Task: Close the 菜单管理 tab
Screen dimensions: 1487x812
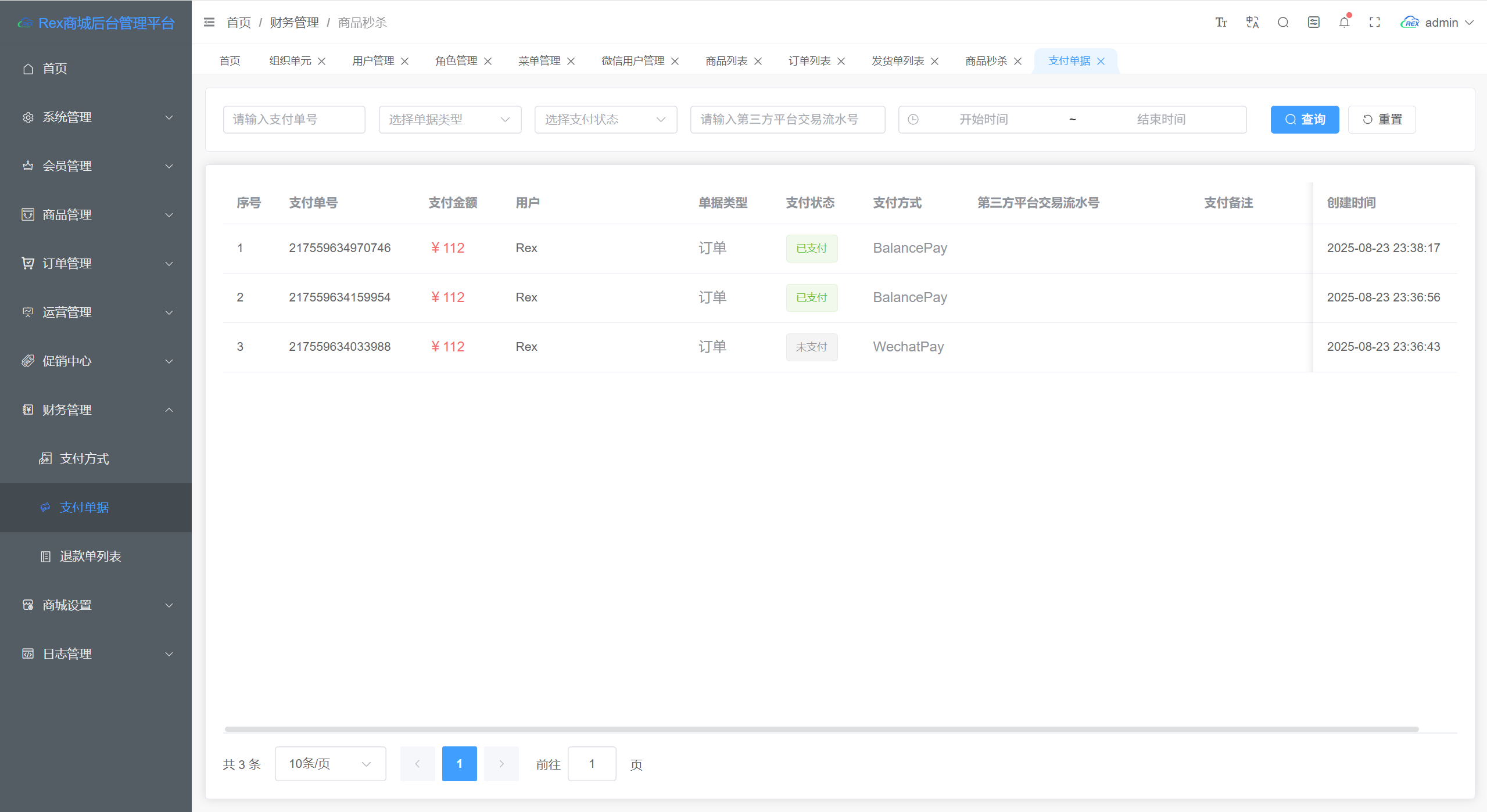Action: pyautogui.click(x=571, y=61)
